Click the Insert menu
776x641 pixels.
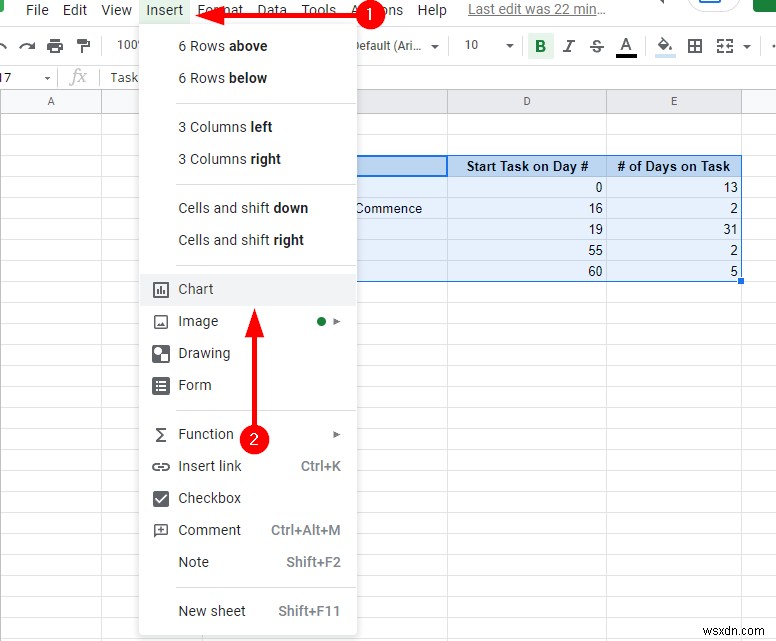click(x=164, y=10)
